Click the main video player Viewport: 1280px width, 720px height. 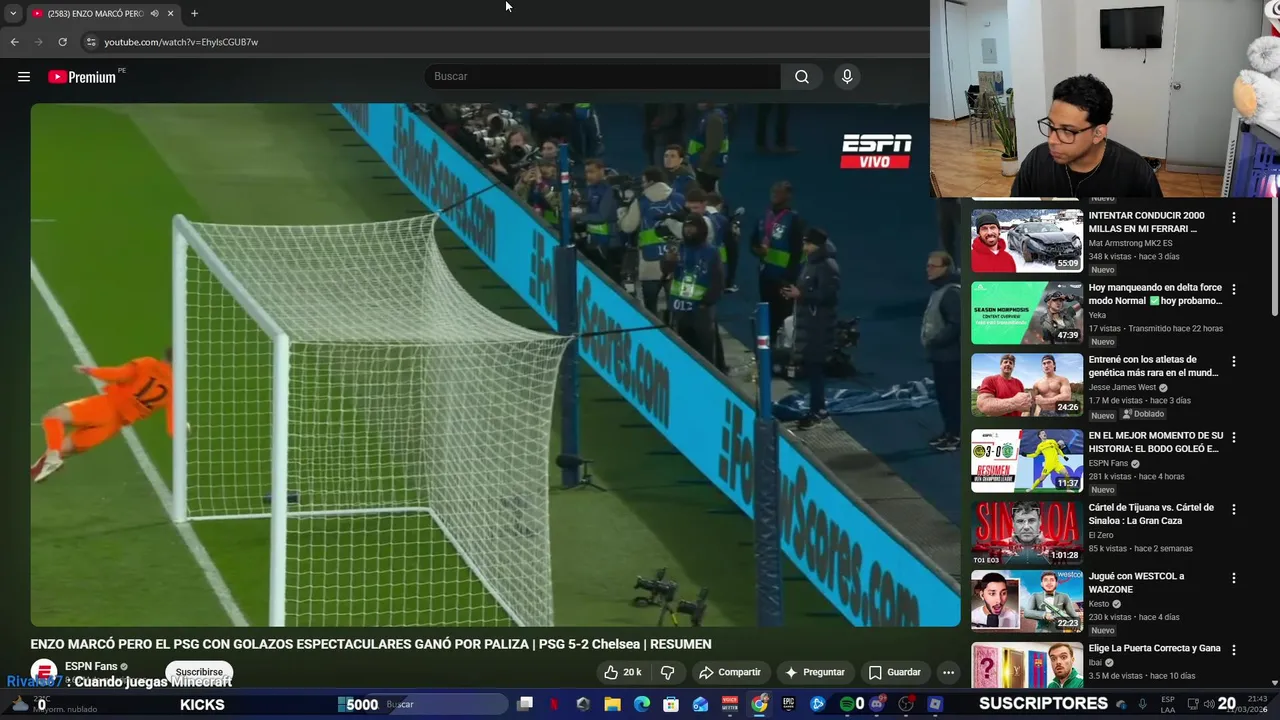tap(495, 365)
